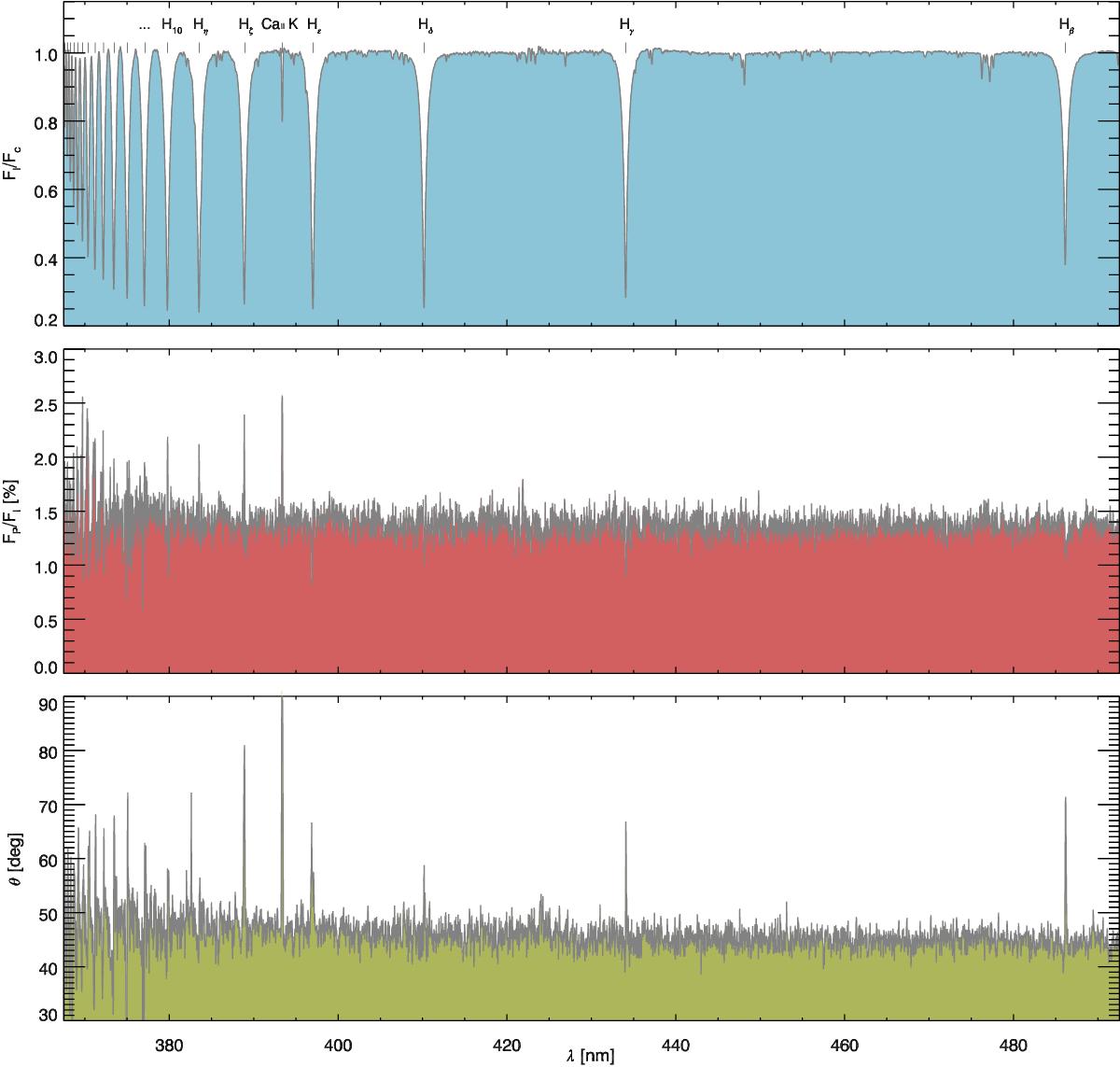
Task: Click the λ [nm] axis title
Action: 589,1056
